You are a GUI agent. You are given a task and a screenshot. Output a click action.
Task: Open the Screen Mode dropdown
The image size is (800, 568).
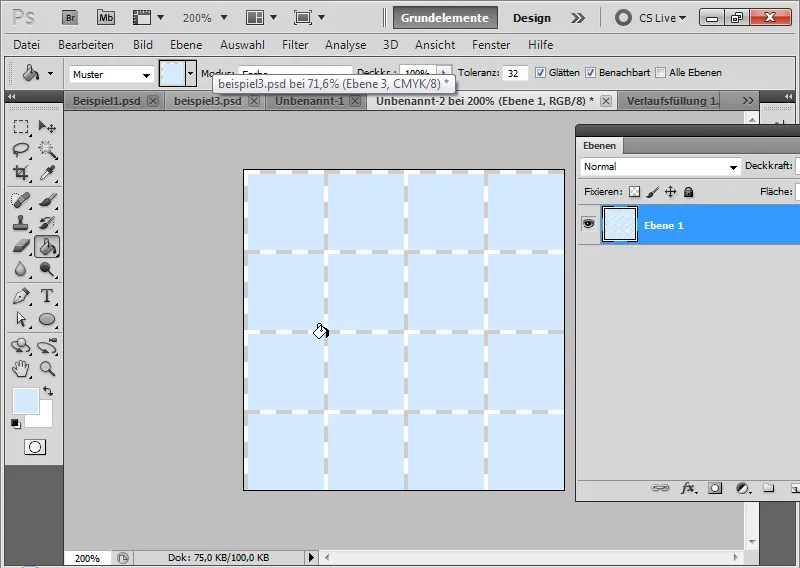(309, 18)
